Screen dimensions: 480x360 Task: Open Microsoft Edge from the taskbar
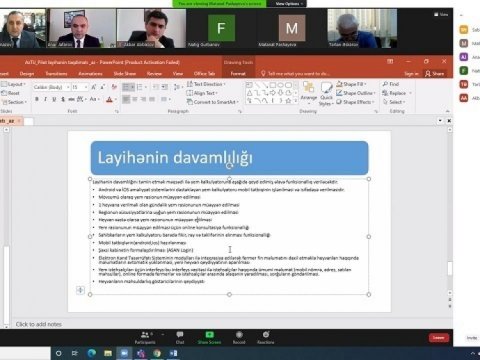tap(91, 353)
